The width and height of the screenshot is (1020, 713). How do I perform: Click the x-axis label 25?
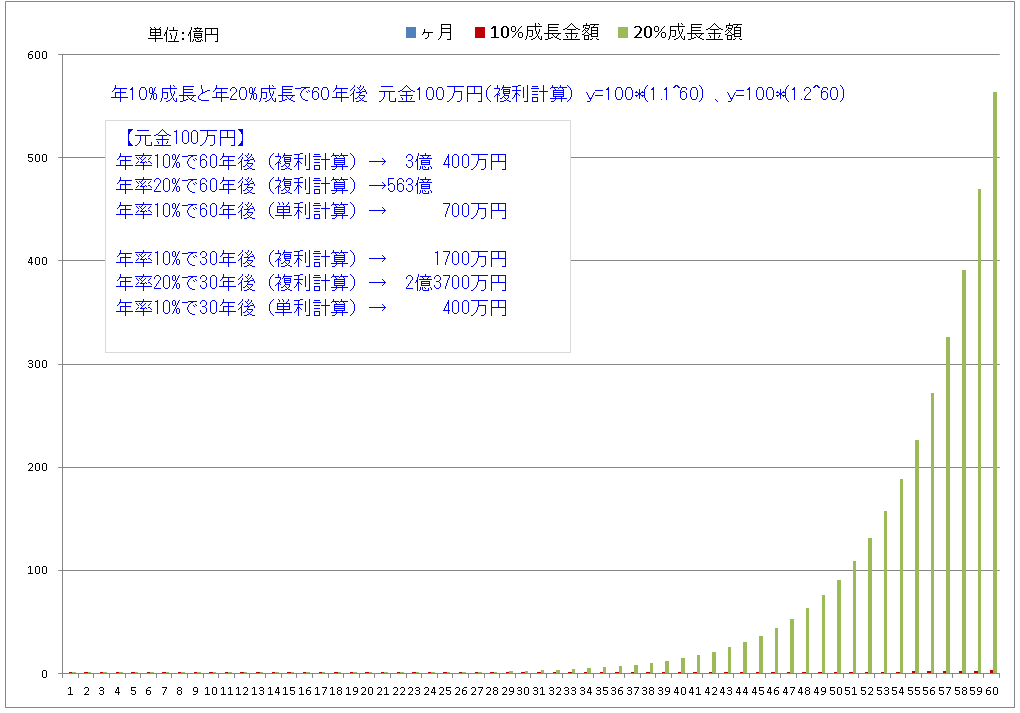point(446,691)
